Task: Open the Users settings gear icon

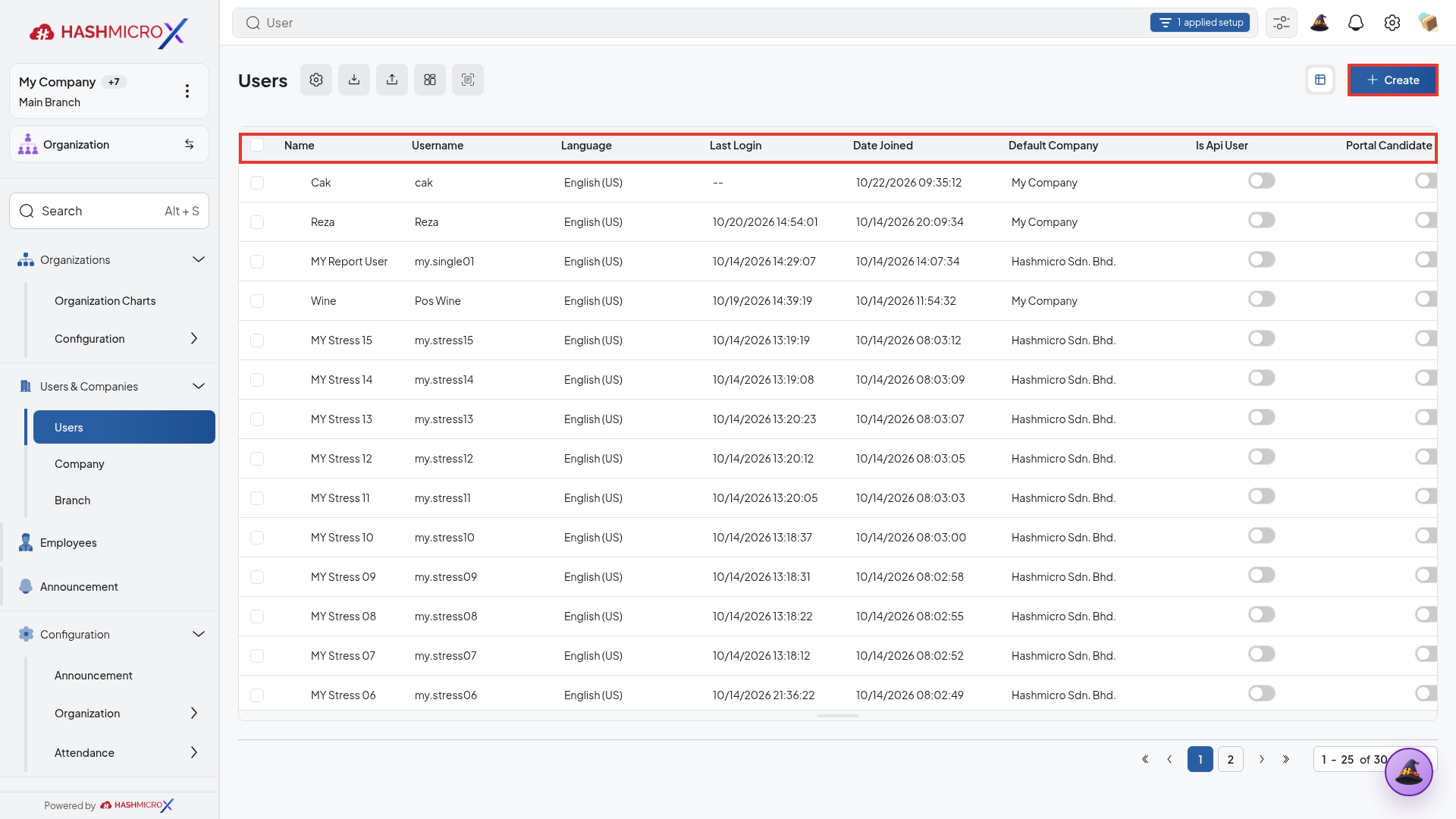Action: pos(316,80)
